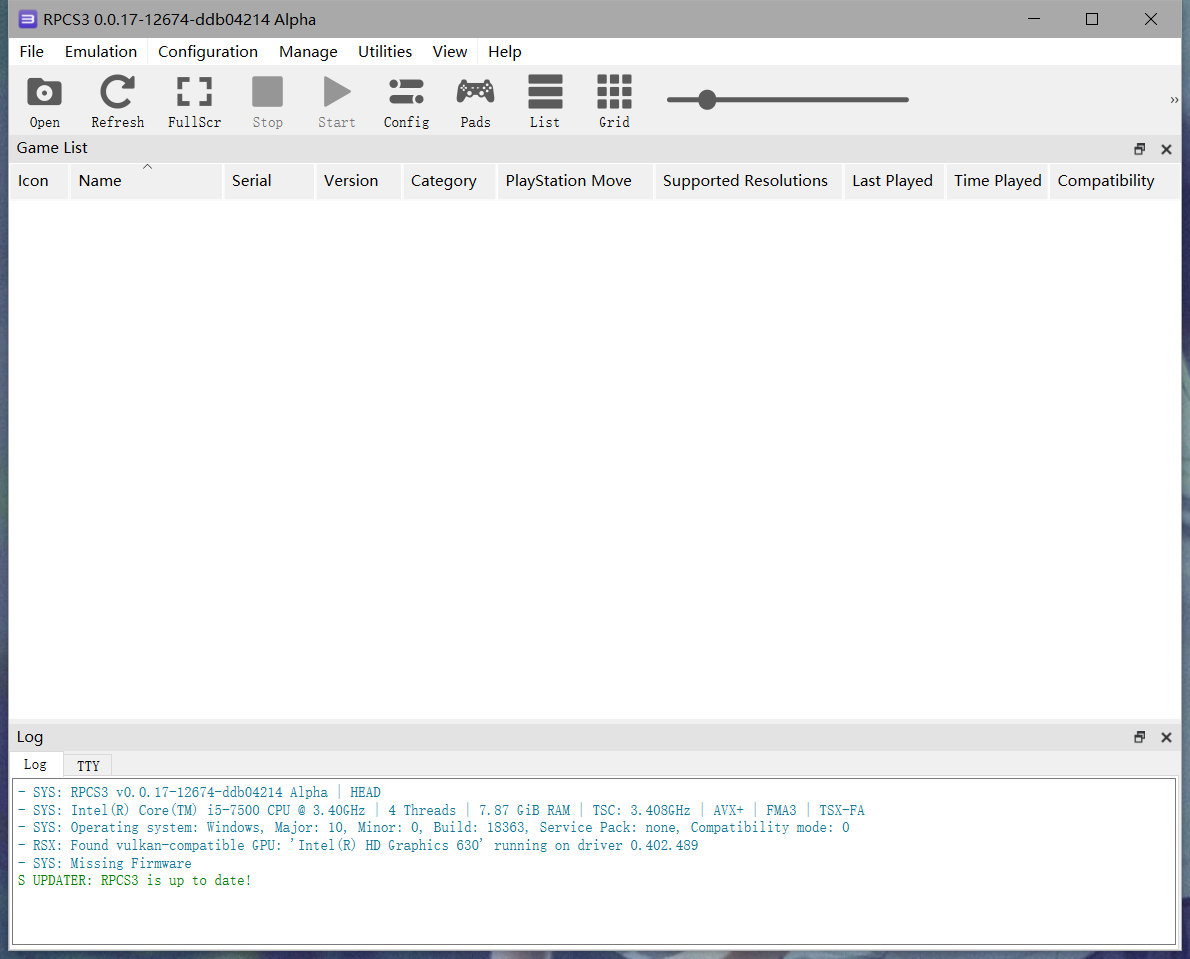Open the Pads controller settings
The width and height of the screenshot is (1190, 959).
[475, 102]
